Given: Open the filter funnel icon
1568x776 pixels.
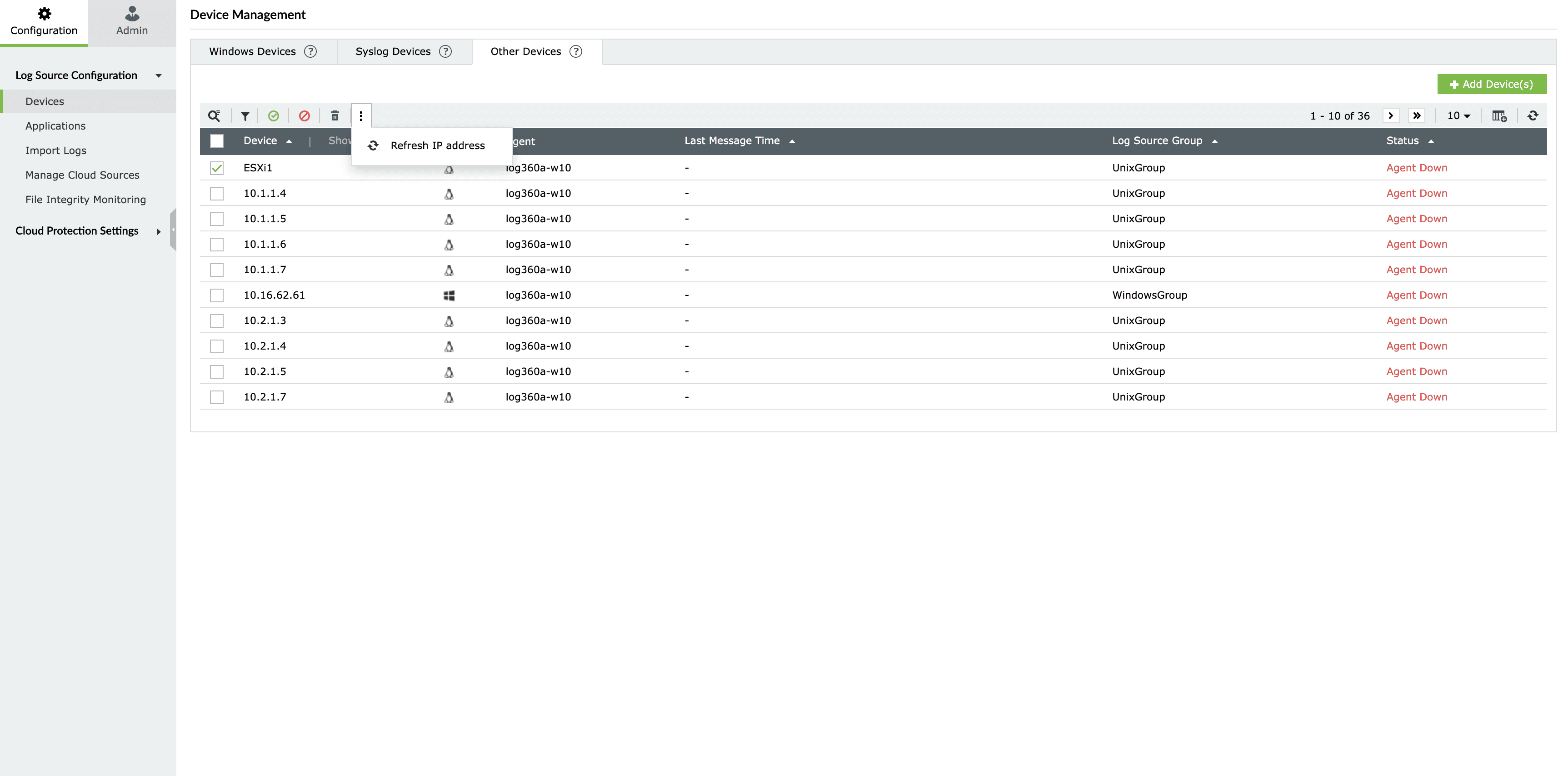Looking at the screenshot, I should [245, 115].
